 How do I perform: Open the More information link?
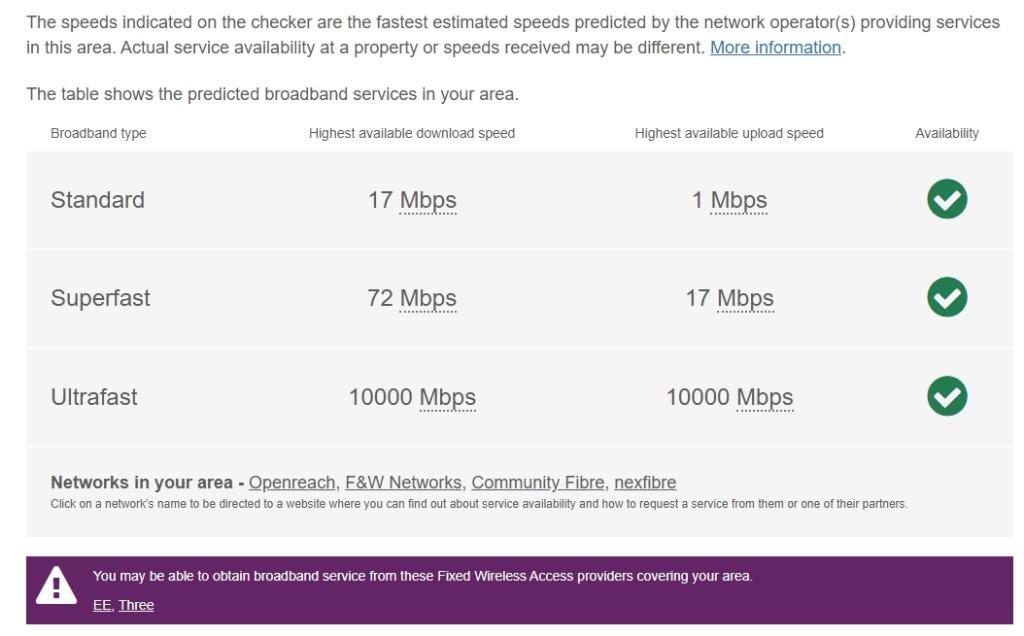[775, 47]
